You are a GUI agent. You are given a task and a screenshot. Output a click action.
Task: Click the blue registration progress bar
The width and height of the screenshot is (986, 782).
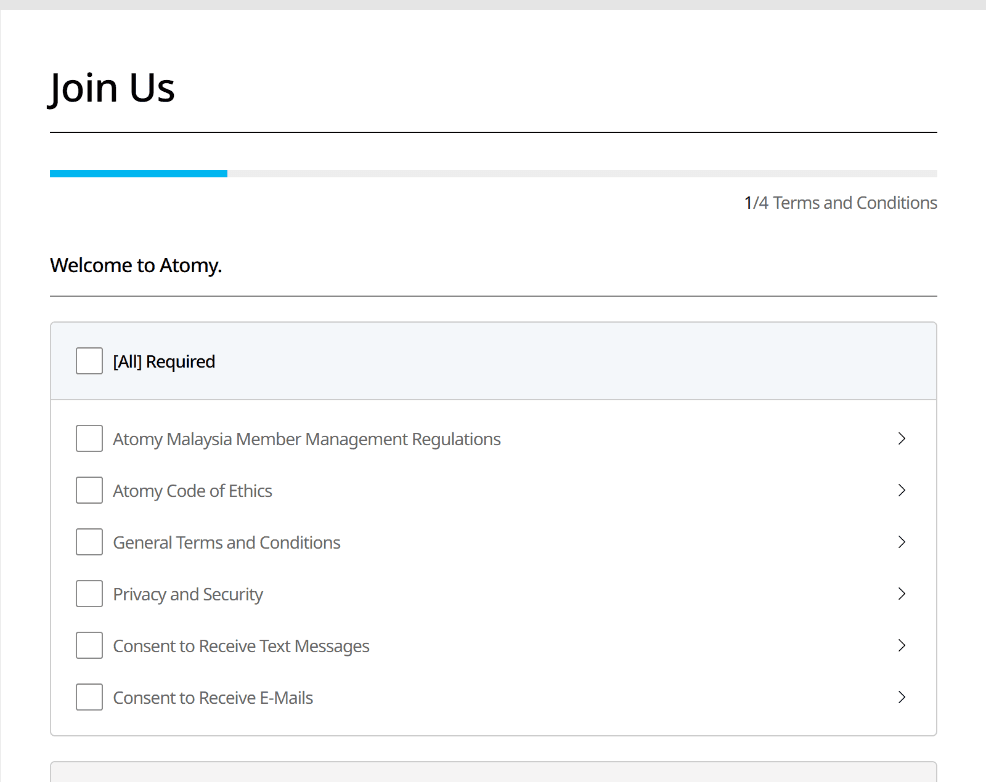(138, 173)
